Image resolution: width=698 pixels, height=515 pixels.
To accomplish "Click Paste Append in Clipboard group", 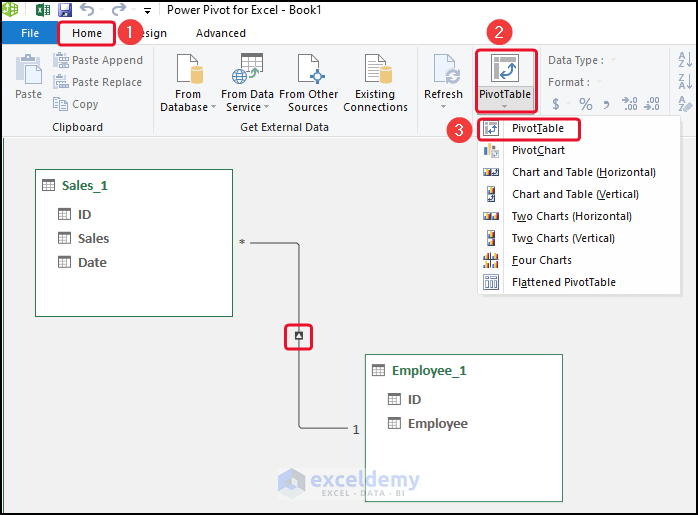I will pos(98,60).
